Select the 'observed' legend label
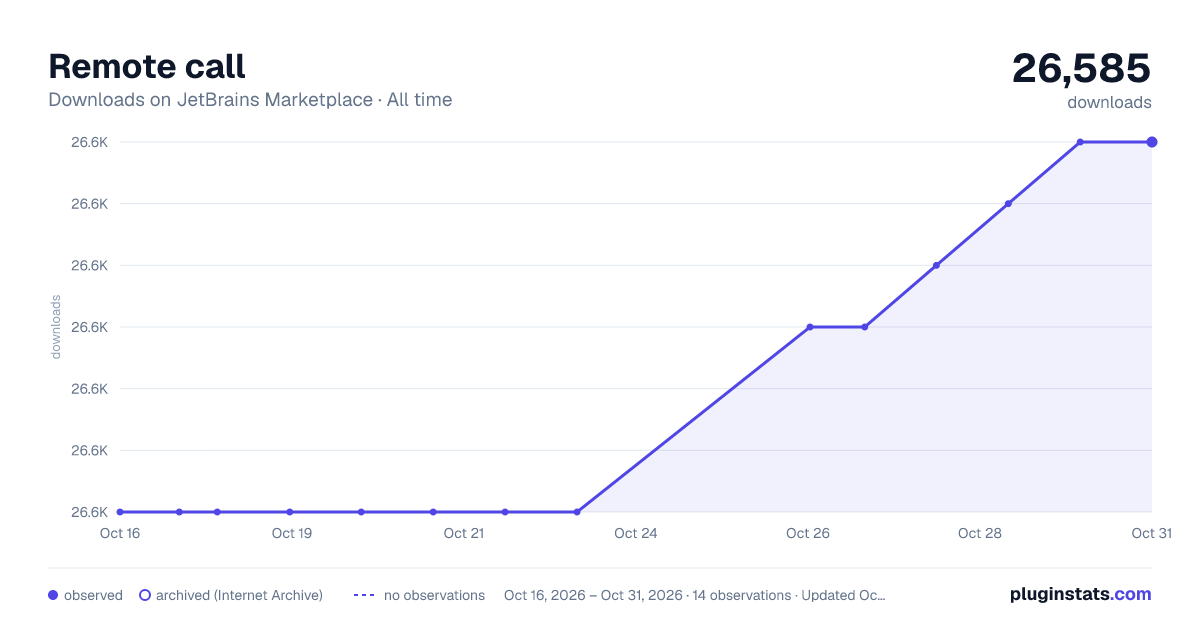Image resolution: width=1200 pixels, height=630 pixels. (x=93, y=595)
